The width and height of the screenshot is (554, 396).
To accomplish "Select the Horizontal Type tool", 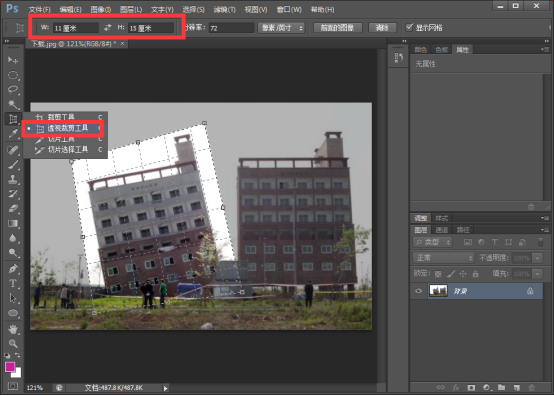I will [13, 283].
